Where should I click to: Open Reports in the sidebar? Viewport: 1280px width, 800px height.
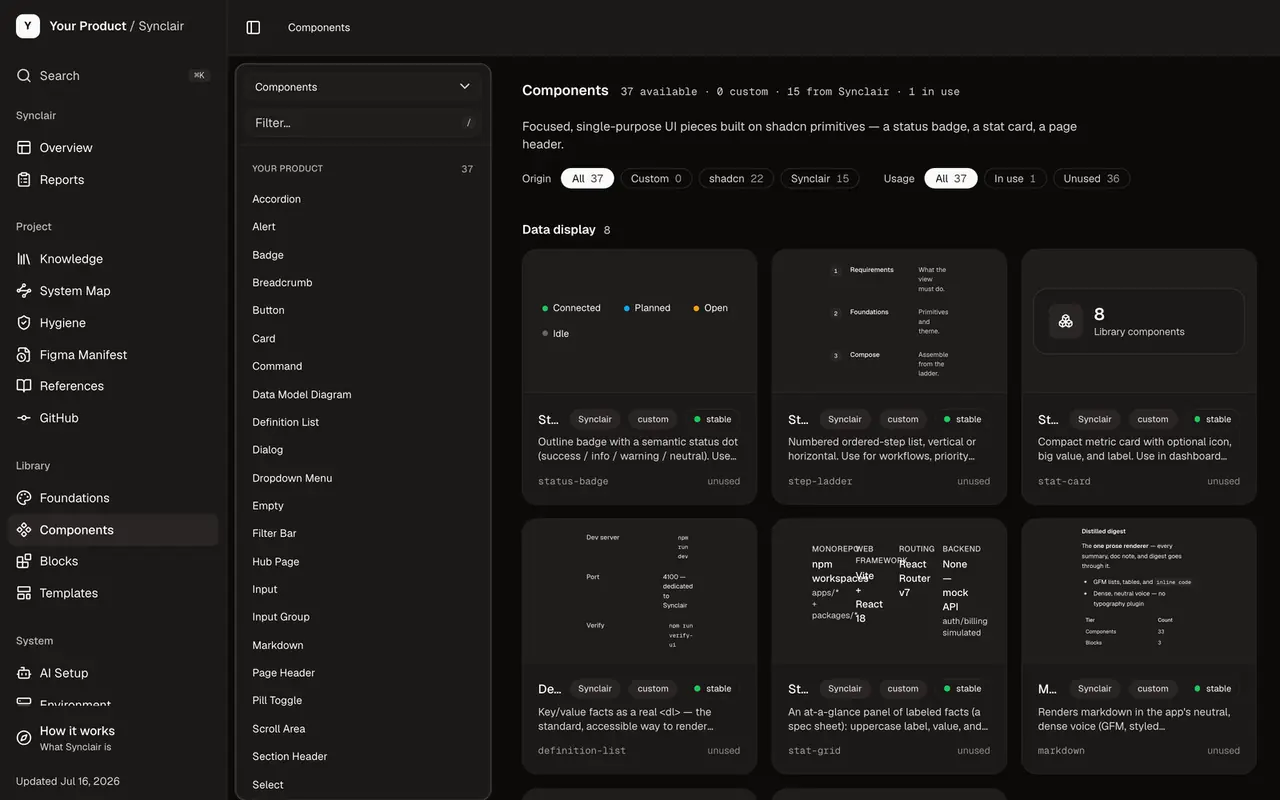[x=113, y=180]
